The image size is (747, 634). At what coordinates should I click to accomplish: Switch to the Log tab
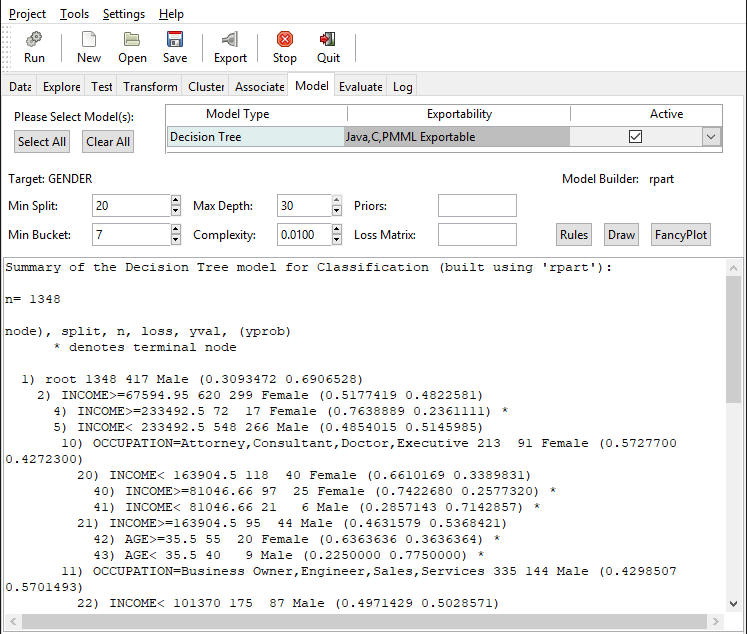pyautogui.click(x=403, y=87)
